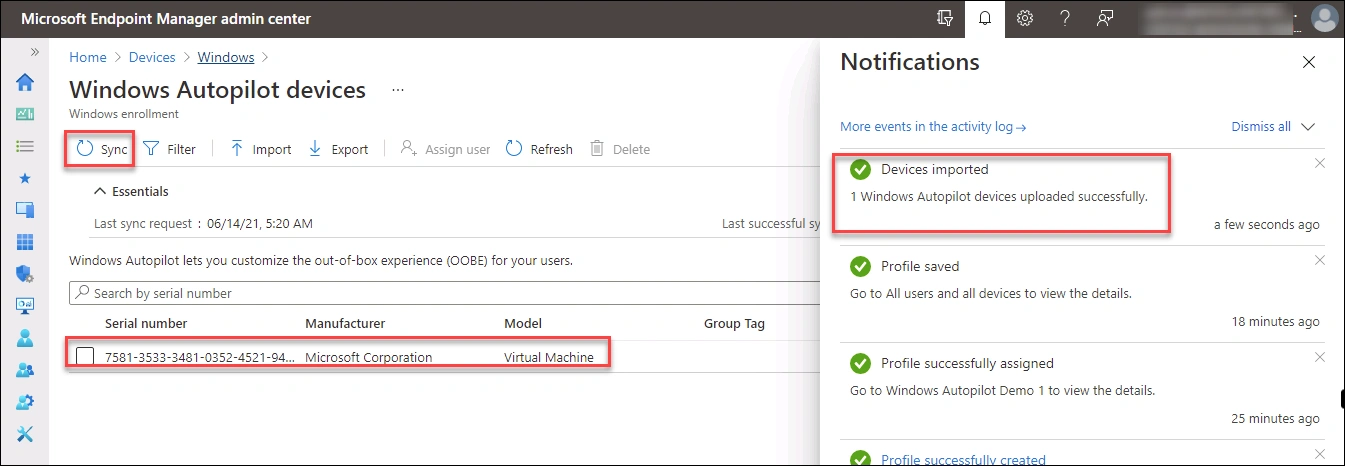Viewport: 1345px width, 466px height.
Task: Open the Devices imported notification title
Action: pyautogui.click(x=935, y=170)
